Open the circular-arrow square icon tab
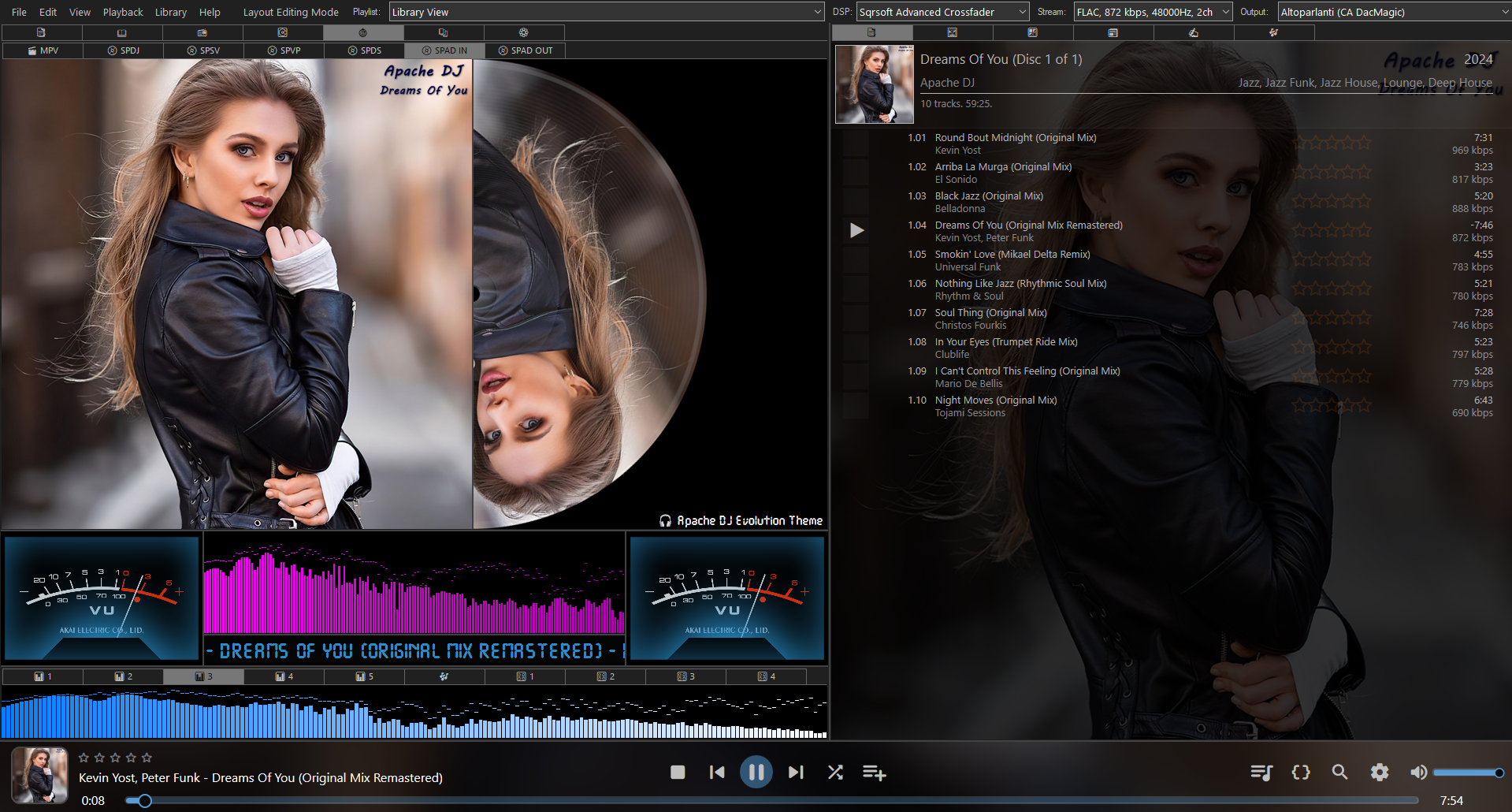This screenshot has width=1512, height=812. tap(283, 32)
